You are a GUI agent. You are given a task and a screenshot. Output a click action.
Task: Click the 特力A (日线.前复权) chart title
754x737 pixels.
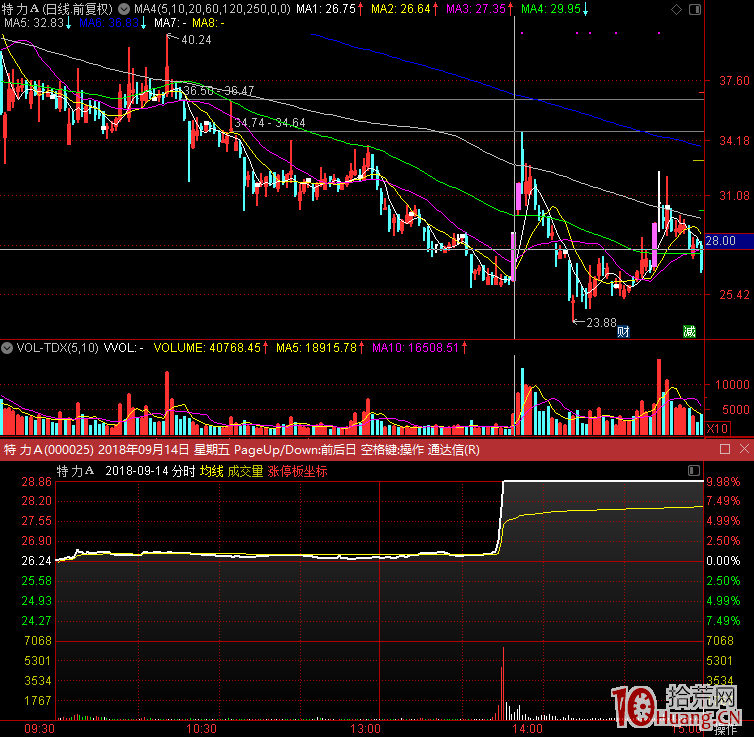[x=57, y=9]
